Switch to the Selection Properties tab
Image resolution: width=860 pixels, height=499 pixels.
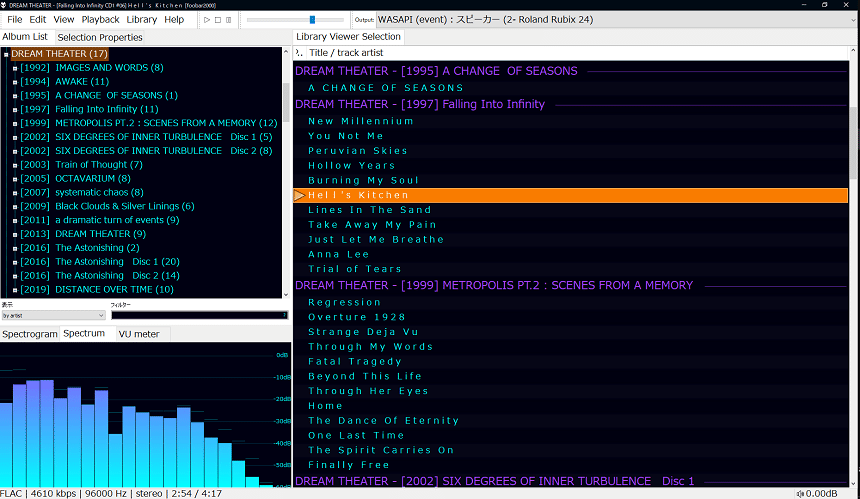tap(100, 37)
